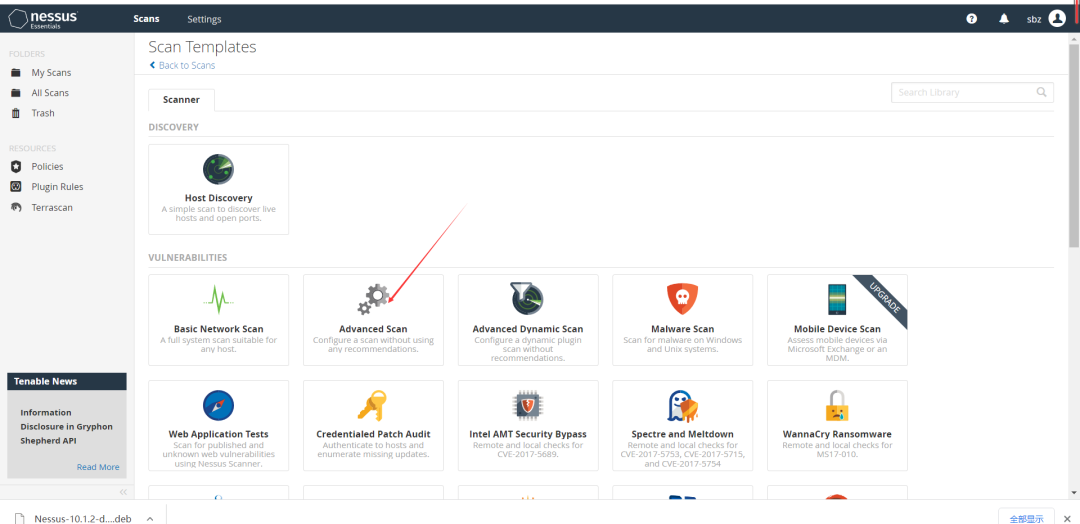
Task: Click the Advanced Dynamic Scan title text
Action: [528, 329]
